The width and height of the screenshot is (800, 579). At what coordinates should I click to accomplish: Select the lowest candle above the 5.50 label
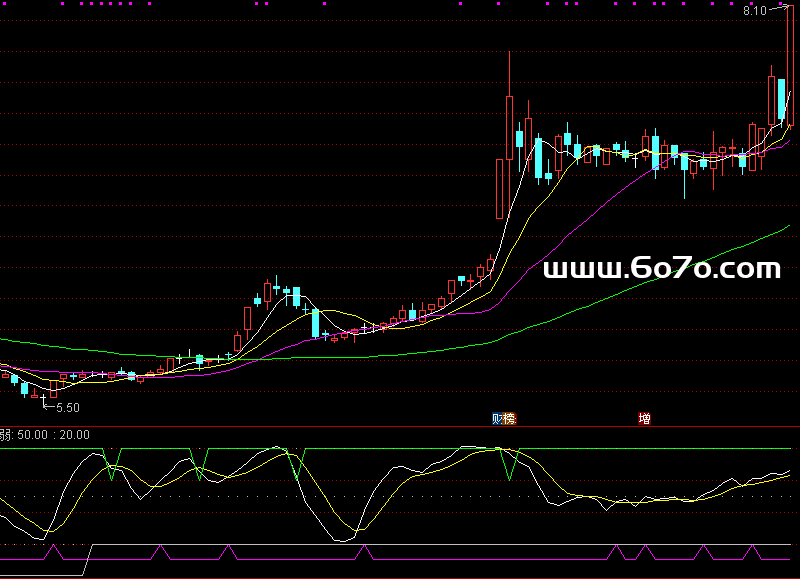43,396
